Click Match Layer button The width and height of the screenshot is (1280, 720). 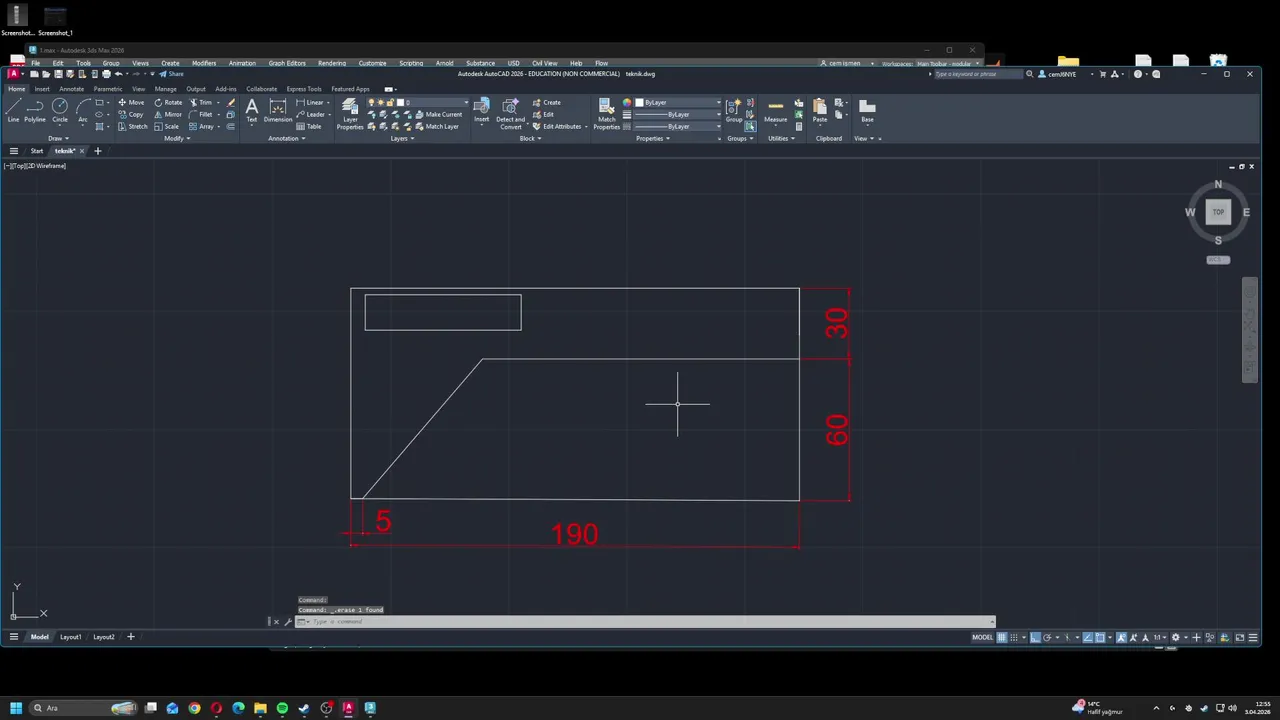point(435,126)
